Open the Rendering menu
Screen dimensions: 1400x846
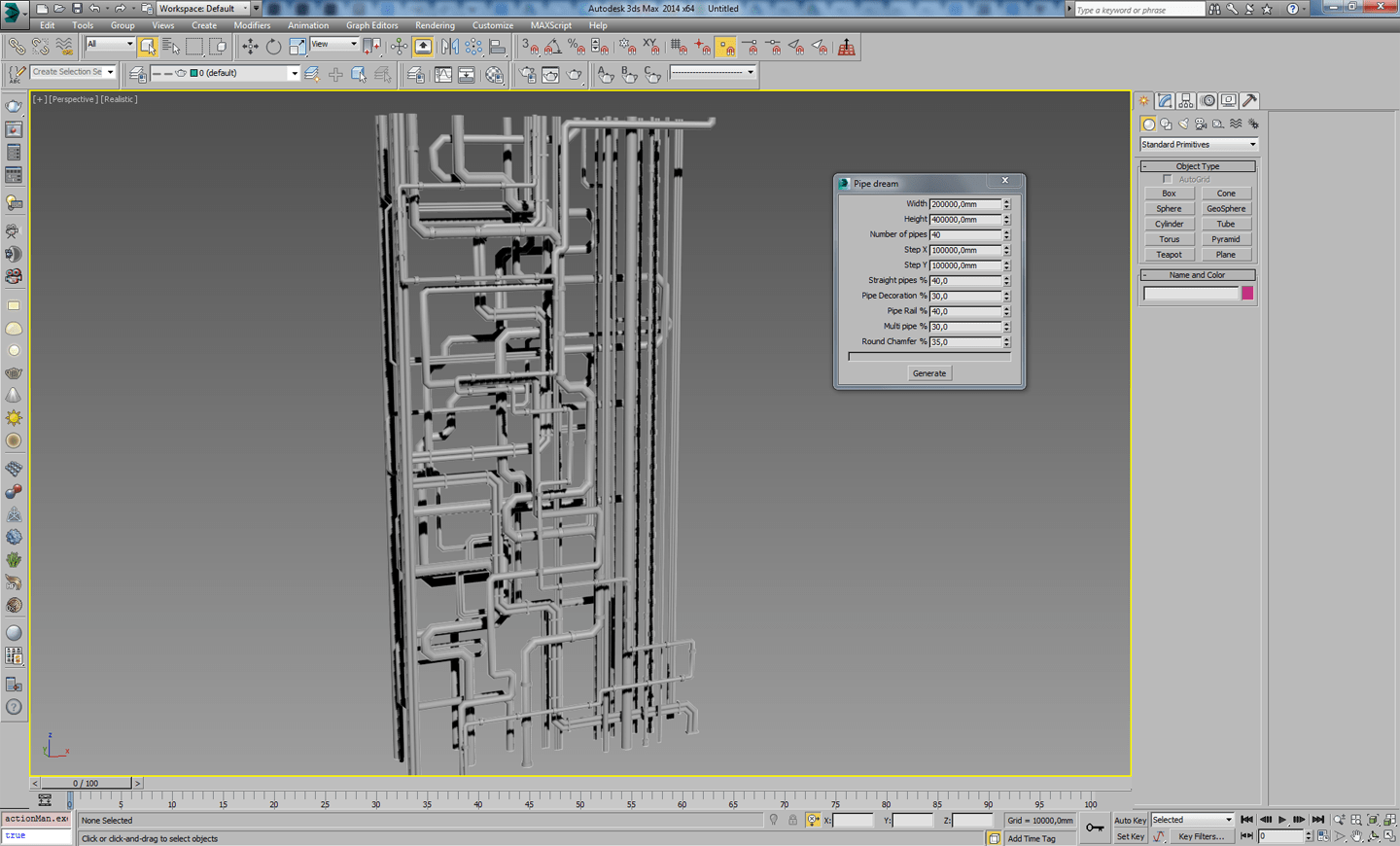coord(435,25)
